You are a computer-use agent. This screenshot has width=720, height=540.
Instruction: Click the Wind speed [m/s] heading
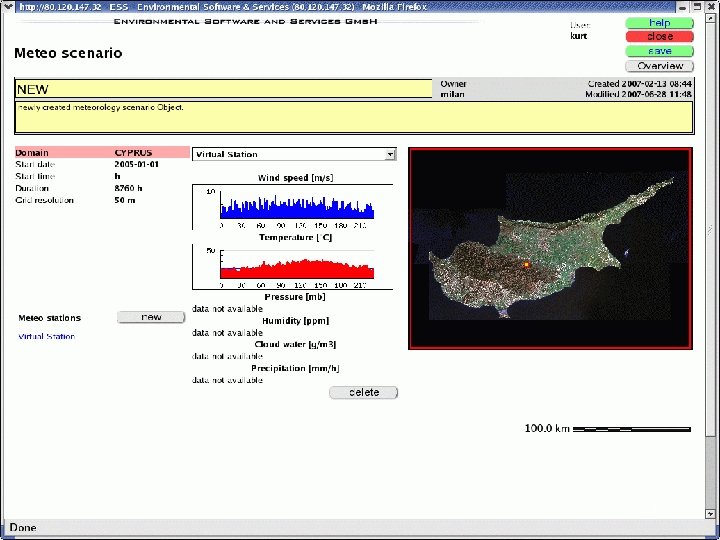[295, 178]
